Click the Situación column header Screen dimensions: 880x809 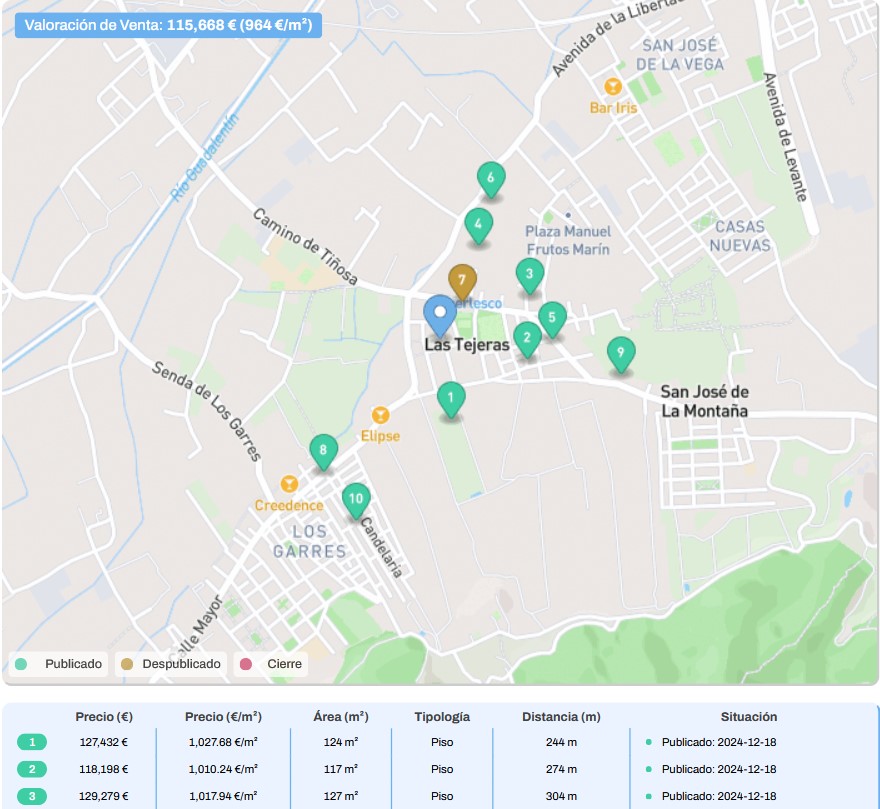[x=748, y=717]
